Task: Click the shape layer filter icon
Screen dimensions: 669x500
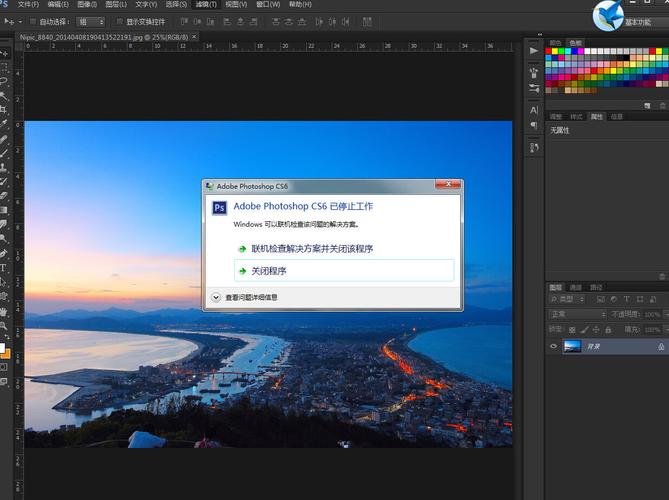Action: tap(640, 299)
